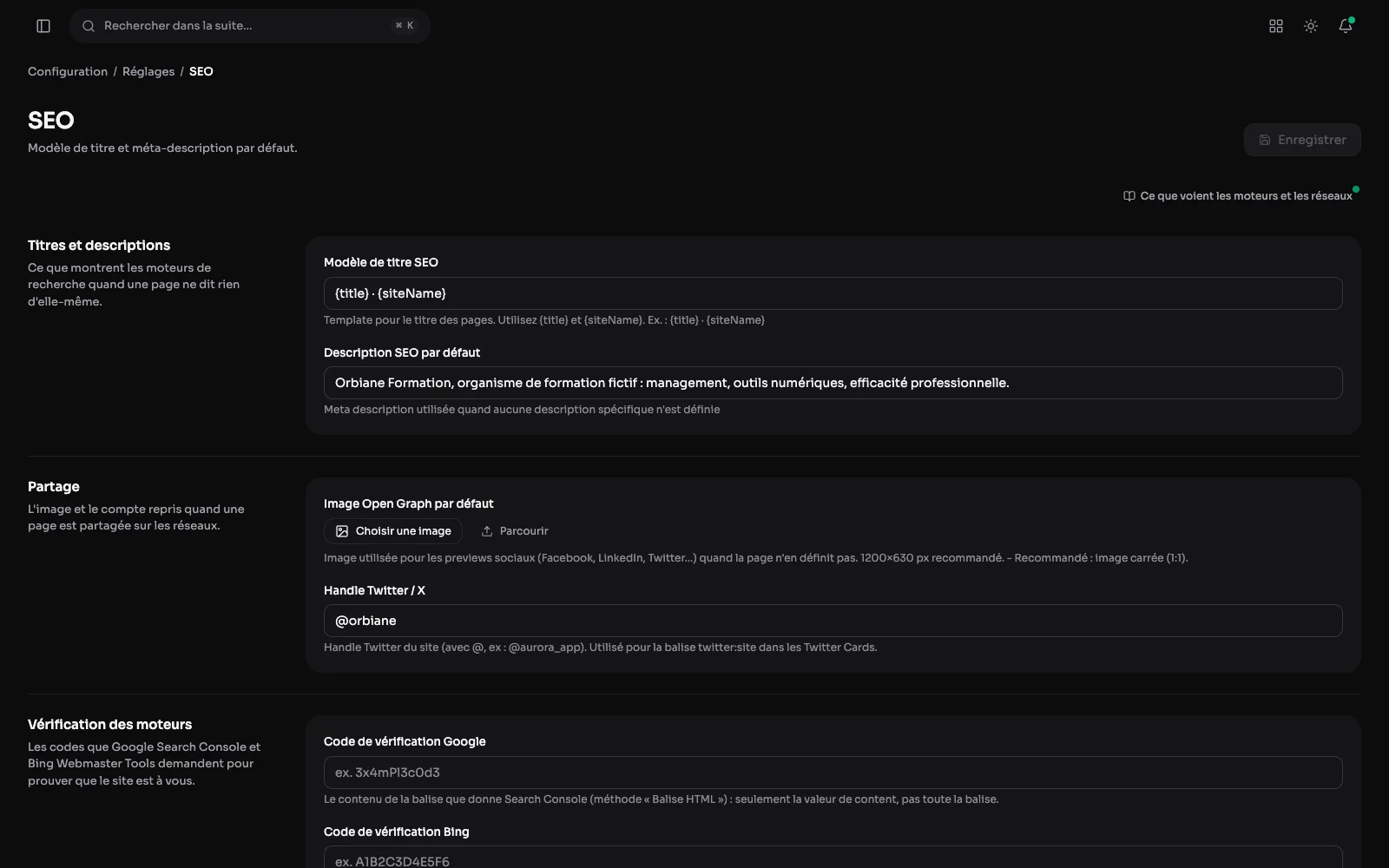Click the Image utilisée pour les previews help text
1389x868 pixels.
click(756, 558)
